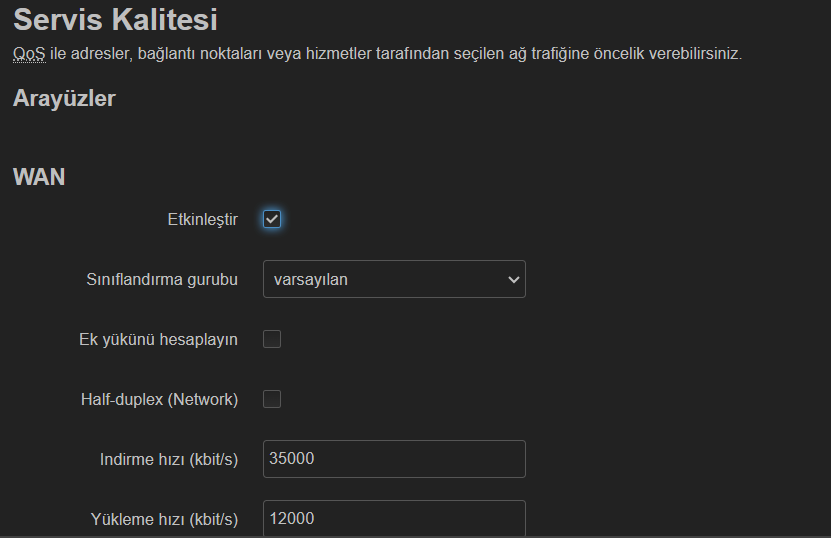The width and height of the screenshot is (831, 538).
Task: Click the Servis Kalitesi page heading
Action: pyautogui.click(x=115, y=20)
